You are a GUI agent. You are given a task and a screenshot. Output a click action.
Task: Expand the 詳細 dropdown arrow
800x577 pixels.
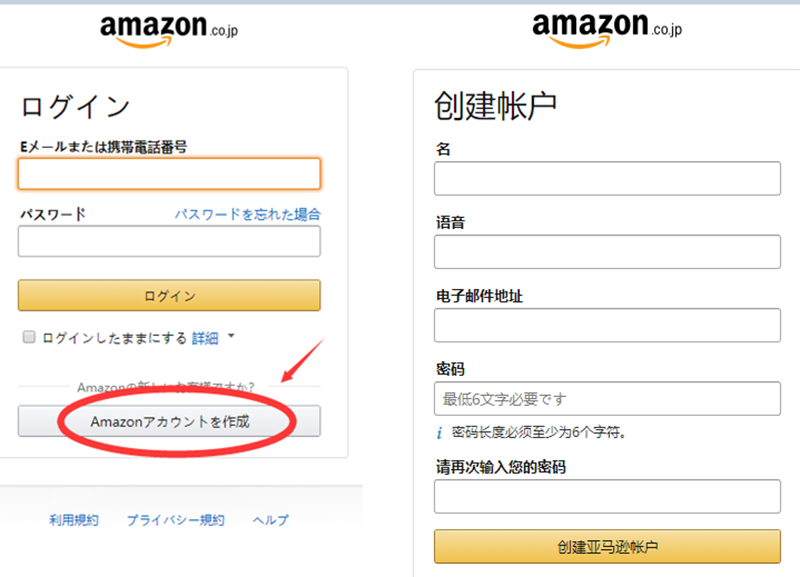tap(231, 336)
